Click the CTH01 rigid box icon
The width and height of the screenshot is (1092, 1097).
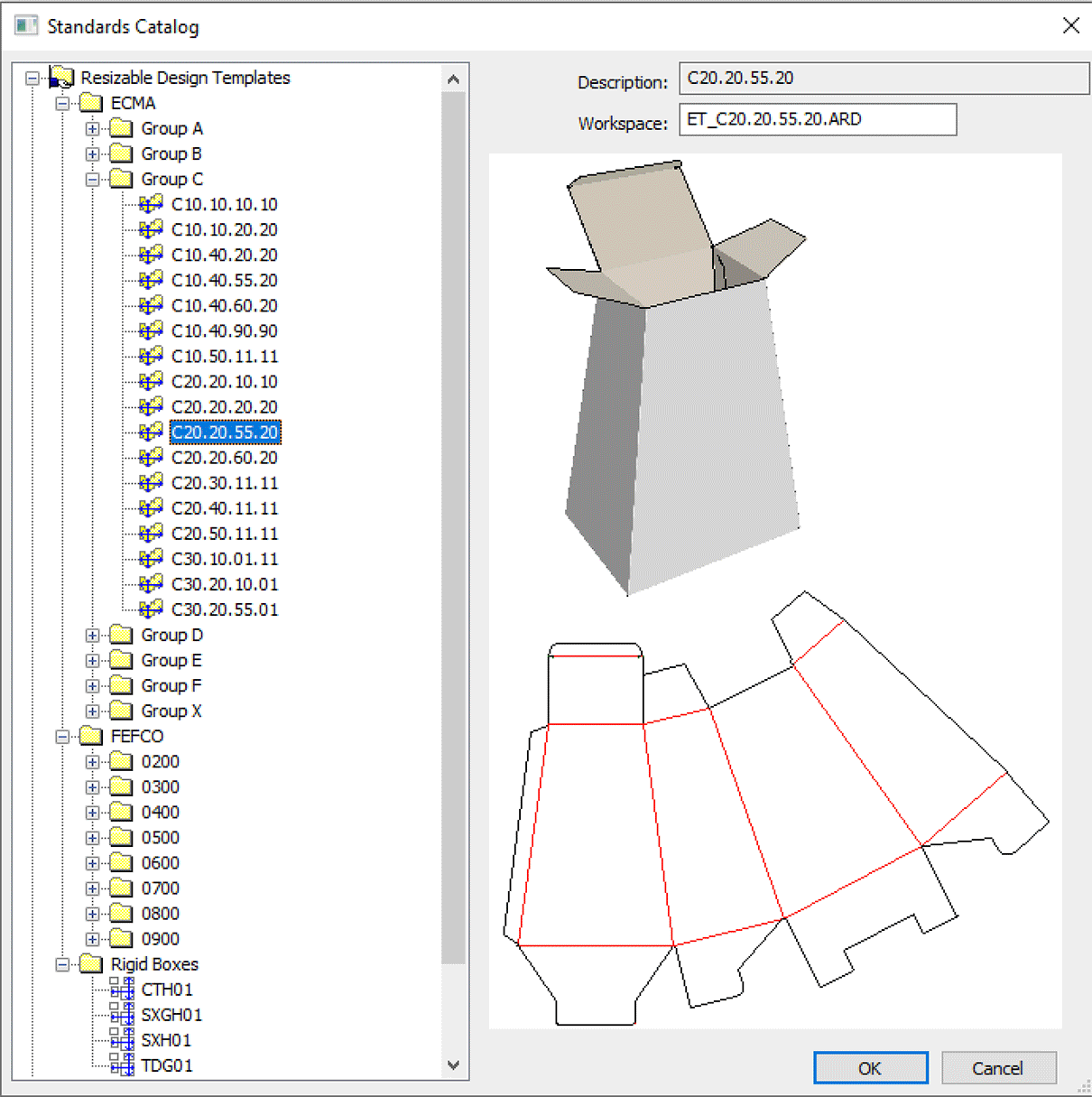click(122, 989)
